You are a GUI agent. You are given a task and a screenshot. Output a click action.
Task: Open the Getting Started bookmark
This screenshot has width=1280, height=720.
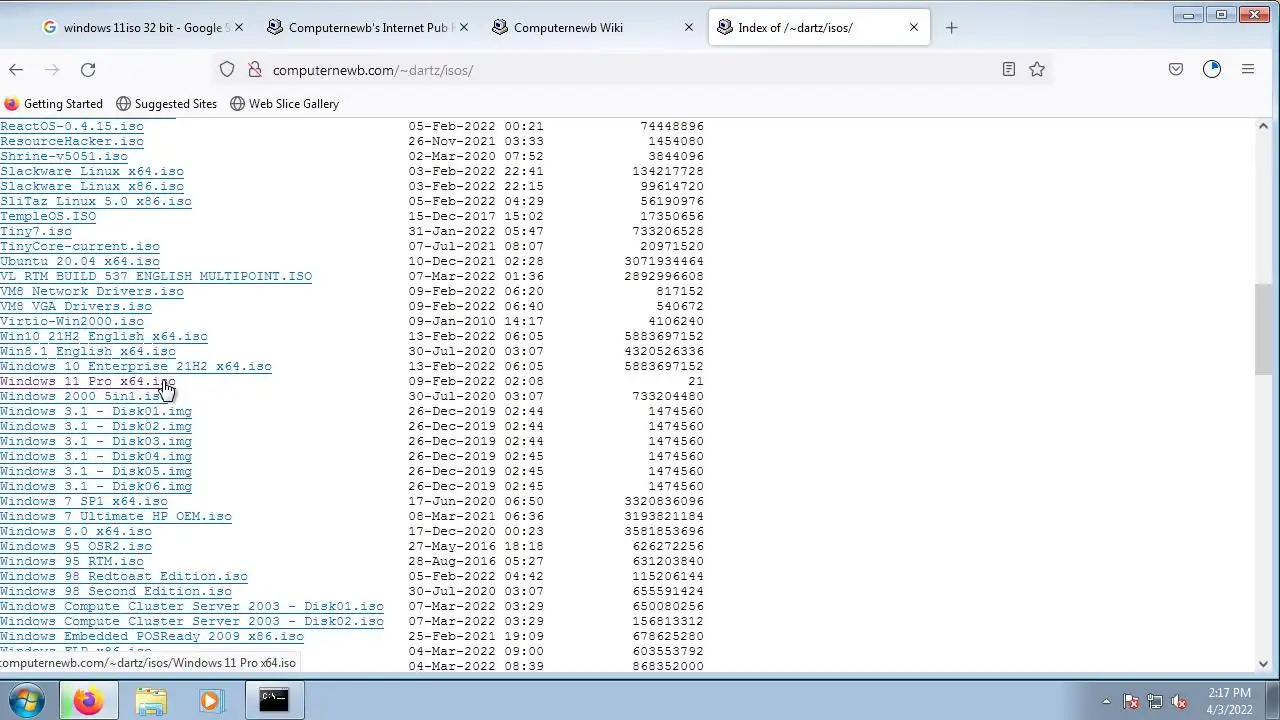(x=54, y=103)
